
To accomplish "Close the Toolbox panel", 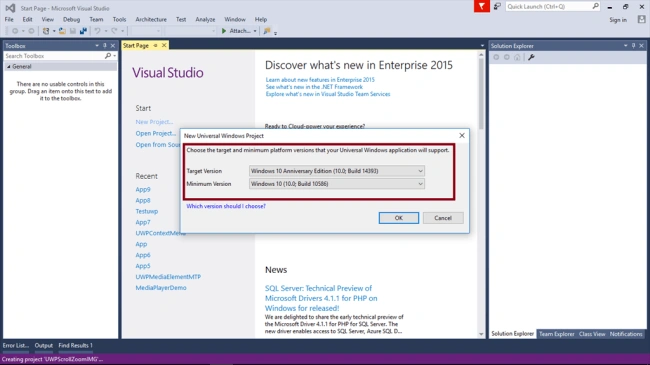I will pyautogui.click(x=113, y=46).
